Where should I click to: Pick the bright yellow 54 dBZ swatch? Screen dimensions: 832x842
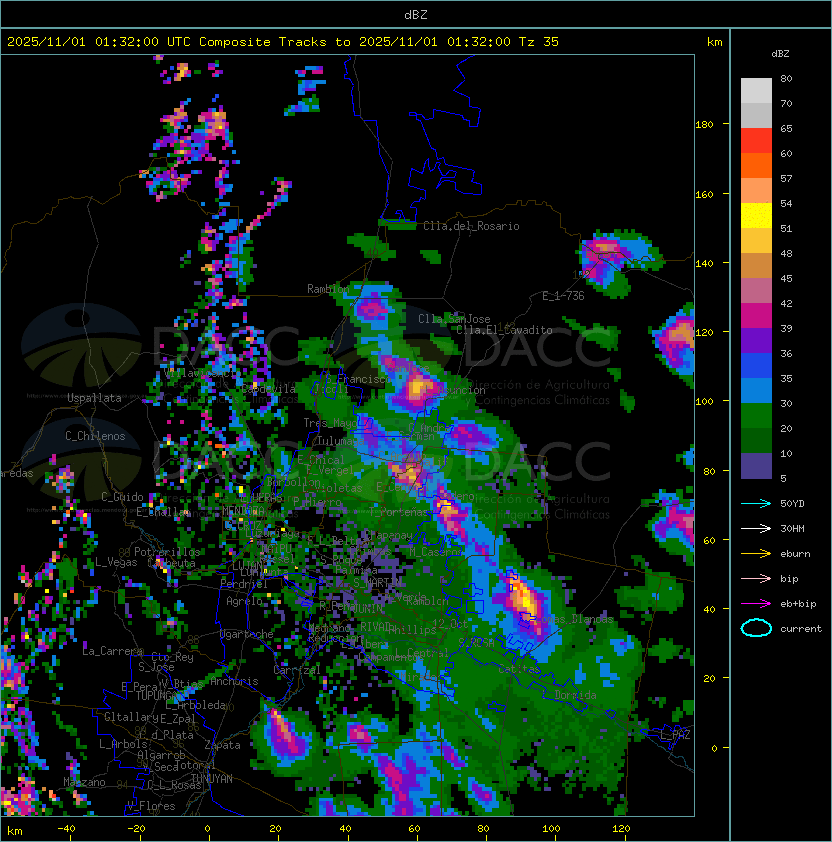tap(756, 216)
